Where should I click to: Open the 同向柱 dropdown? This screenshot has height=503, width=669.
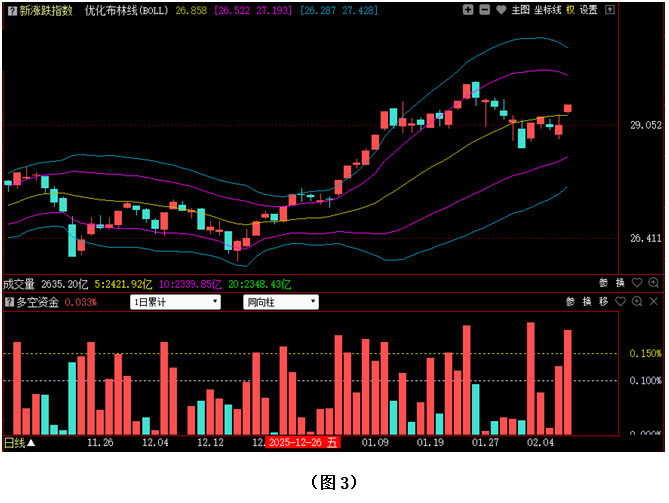click(281, 302)
